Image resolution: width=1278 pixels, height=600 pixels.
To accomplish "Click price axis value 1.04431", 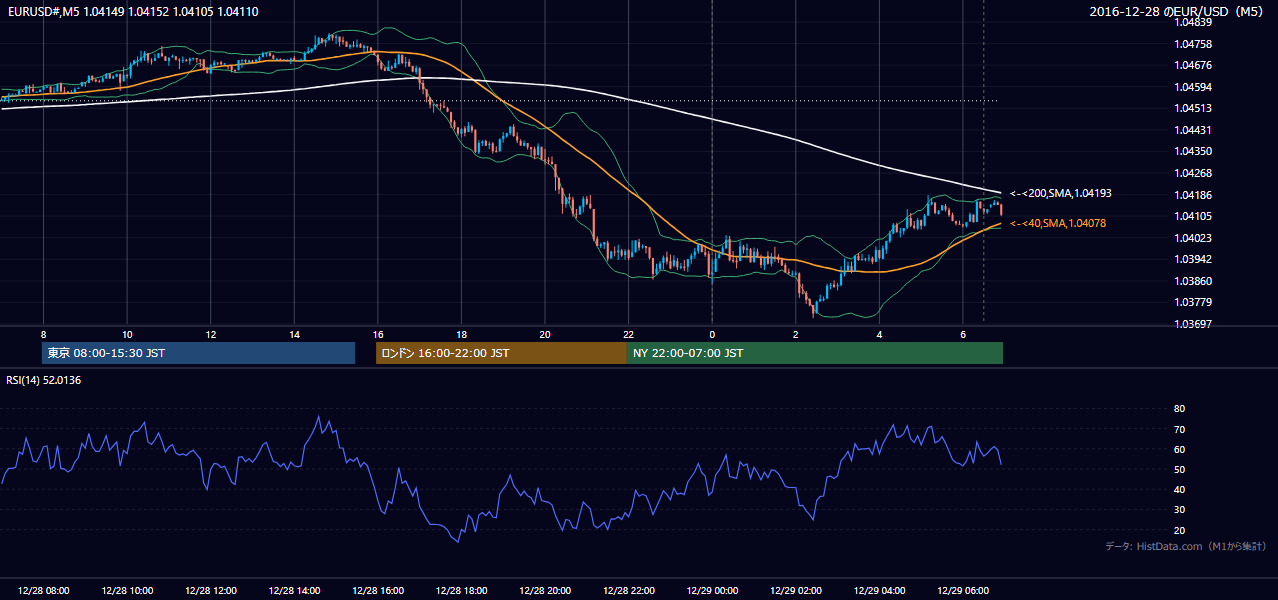I will 1192,130.
